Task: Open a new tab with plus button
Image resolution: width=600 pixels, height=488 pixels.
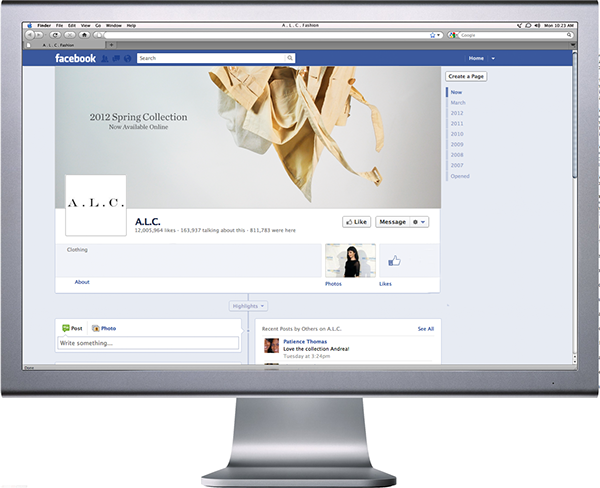Action: [111, 45]
